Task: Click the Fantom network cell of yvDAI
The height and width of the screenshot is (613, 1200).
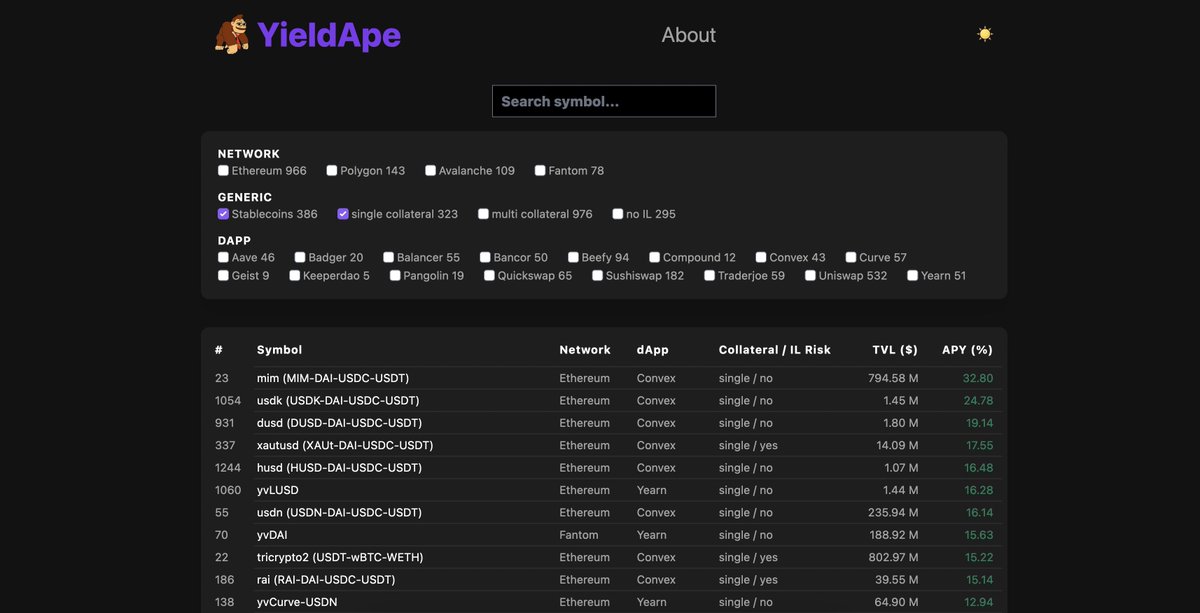Action: [579, 535]
